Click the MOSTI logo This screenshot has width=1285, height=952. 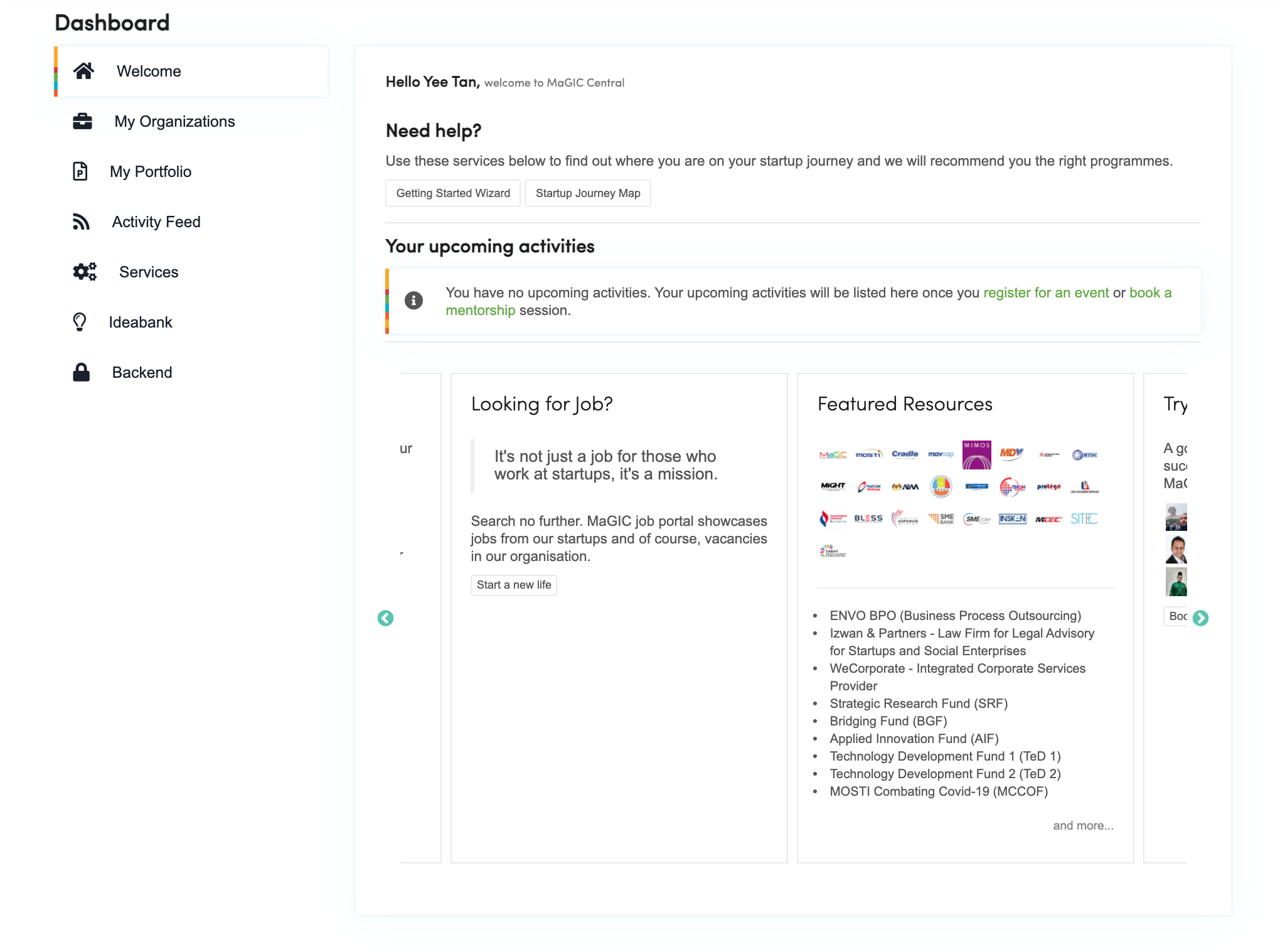(x=869, y=454)
